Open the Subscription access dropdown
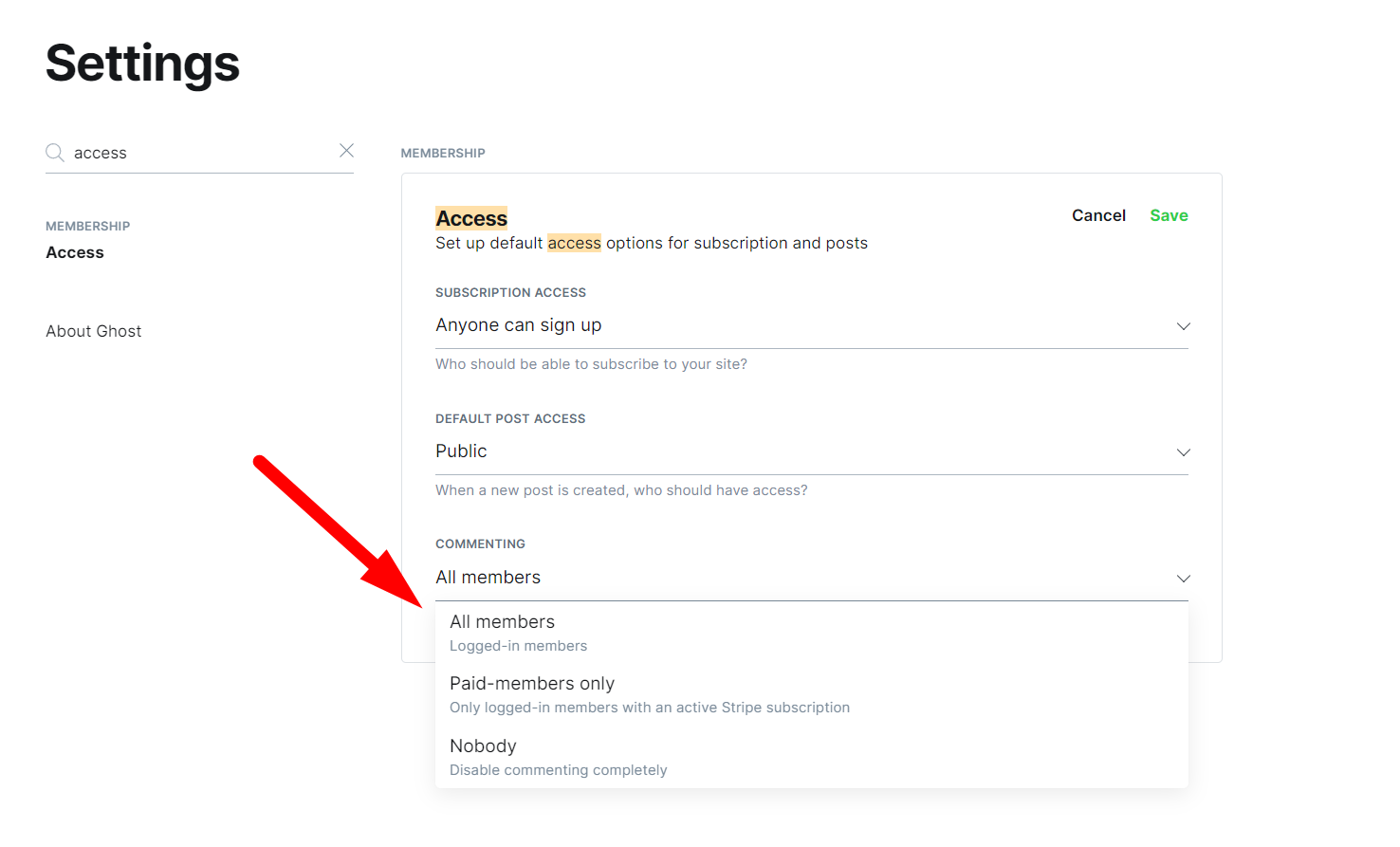The width and height of the screenshot is (1400, 847). 812,325
